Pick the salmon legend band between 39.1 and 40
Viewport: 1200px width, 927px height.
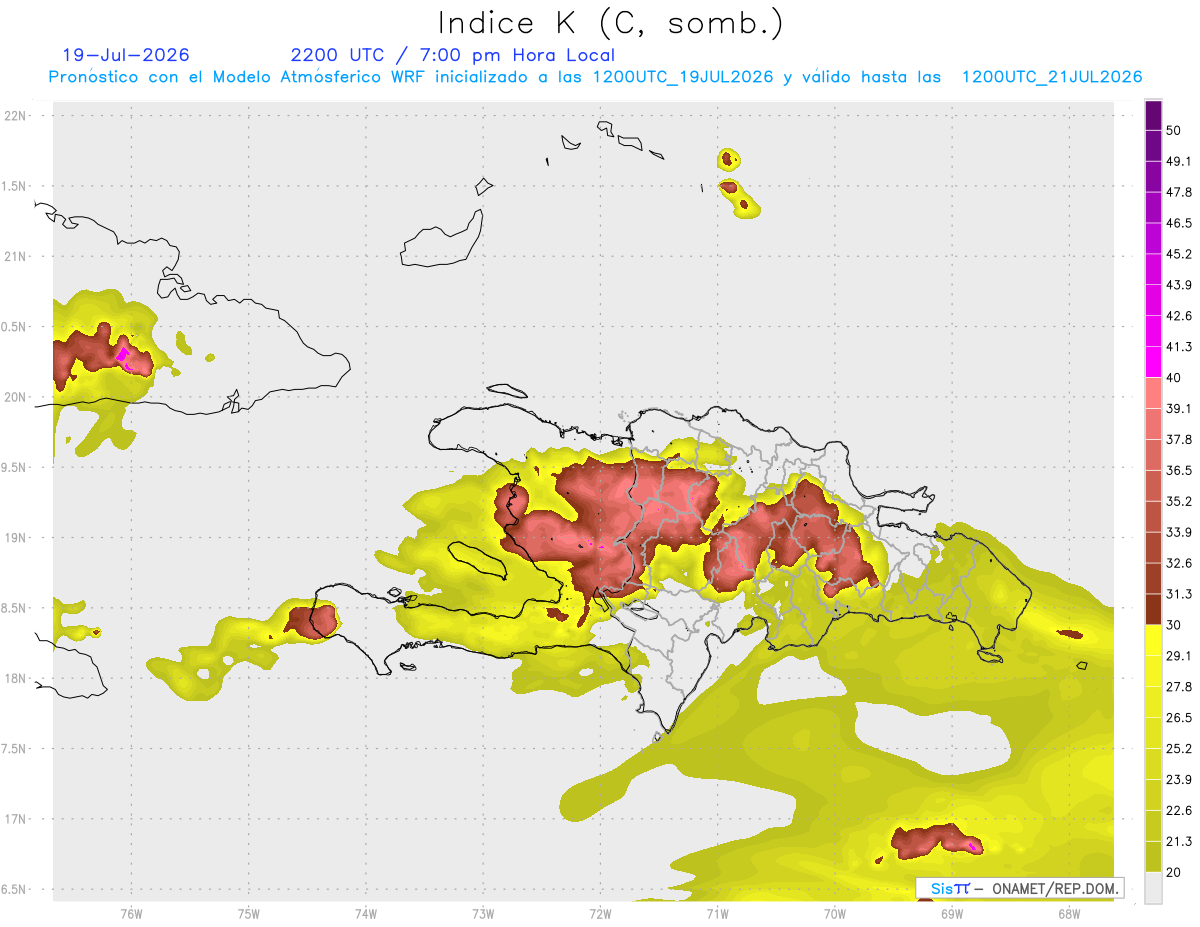click(1154, 393)
